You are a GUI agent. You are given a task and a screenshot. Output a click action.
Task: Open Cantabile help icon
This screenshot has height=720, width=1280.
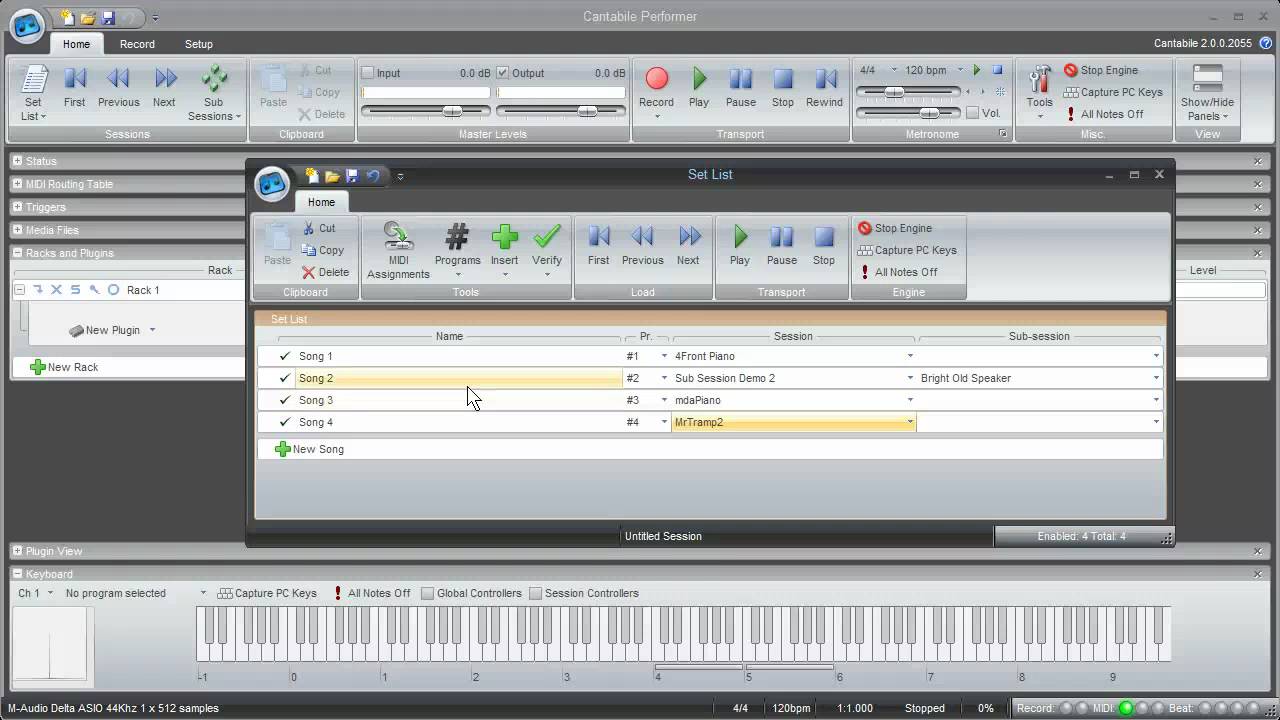click(x=1265, y=43)
